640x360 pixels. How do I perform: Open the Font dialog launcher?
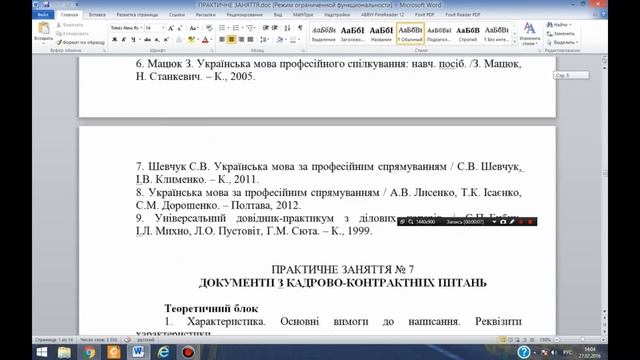(x=212, y=51)
